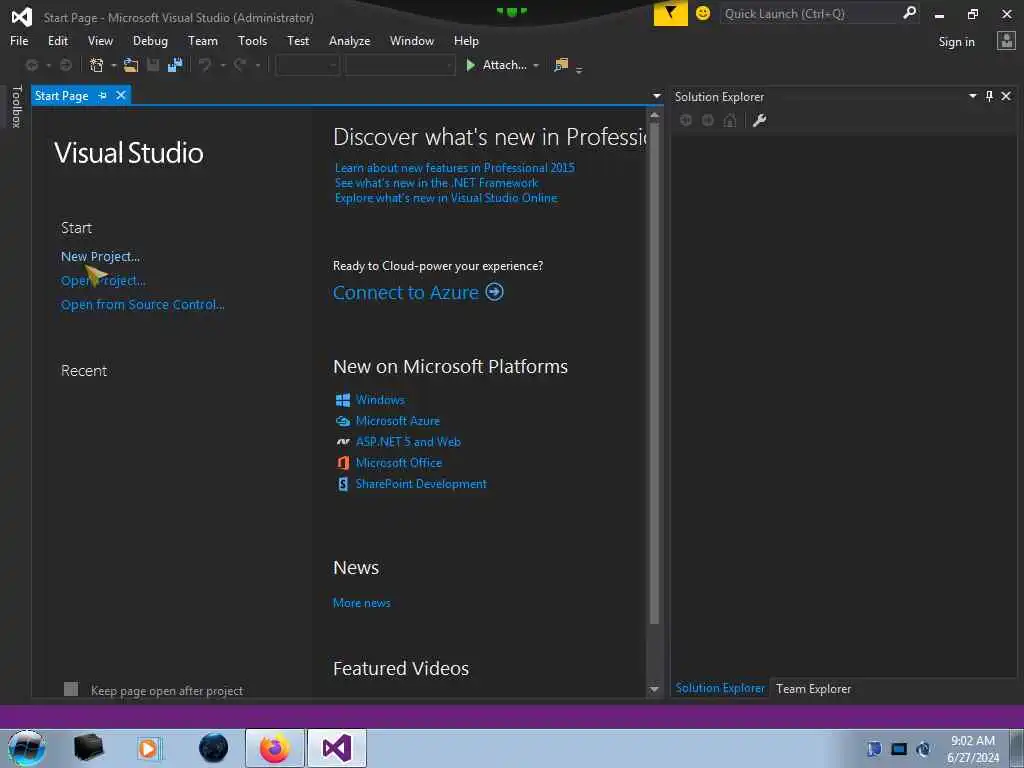Open the File menu
The width and height of the screenshot is (1024, 768).
[x=19, y=40]
